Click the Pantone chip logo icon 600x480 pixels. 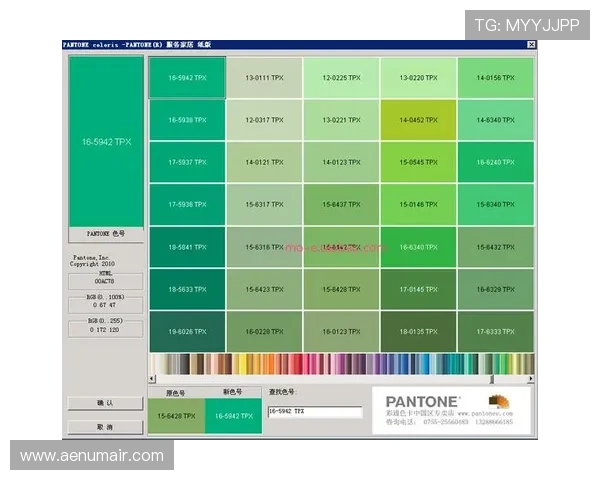498,402
